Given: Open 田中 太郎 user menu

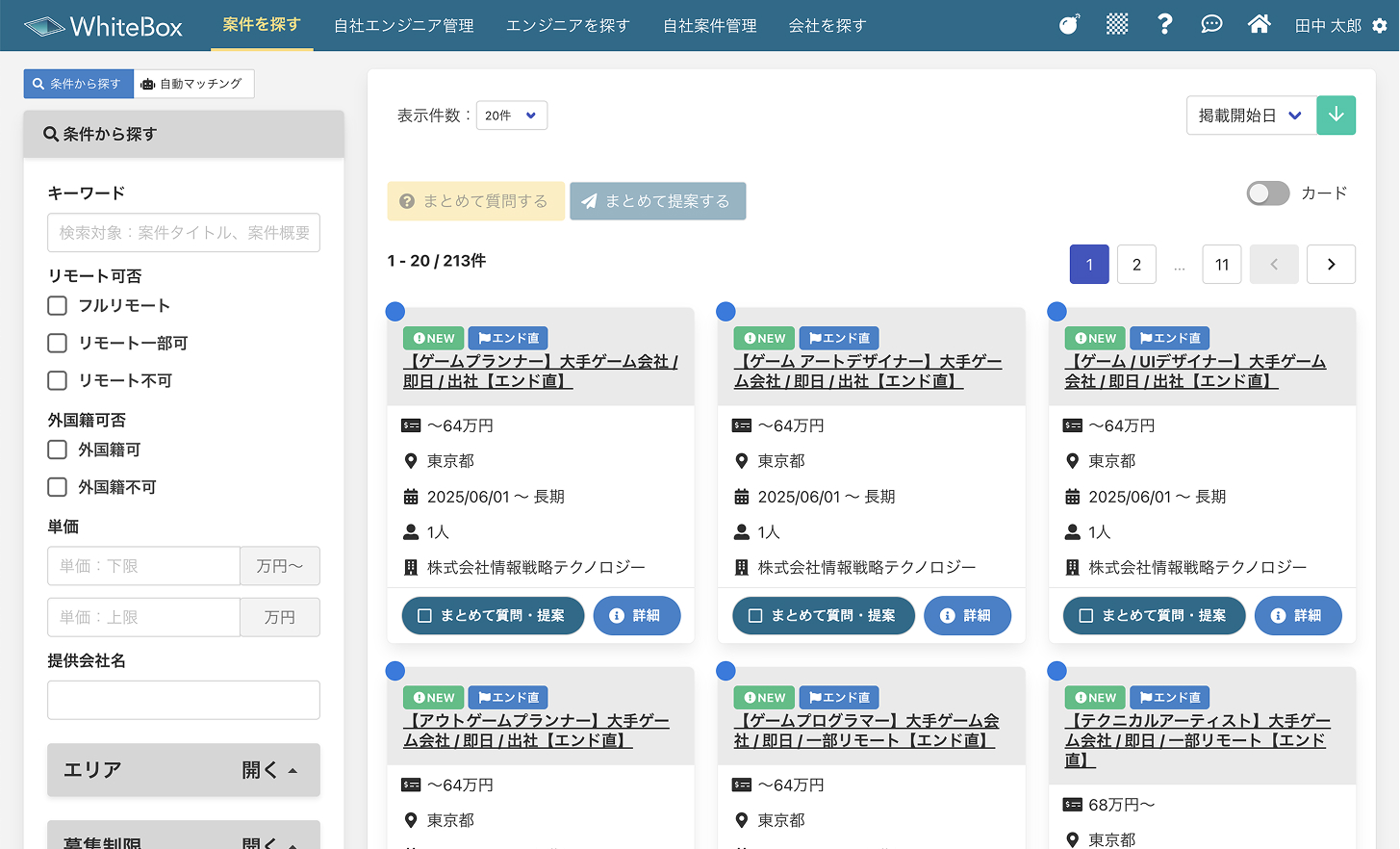Looking at the screenshot, I should pyautogui.click(x=1328, y=26).
